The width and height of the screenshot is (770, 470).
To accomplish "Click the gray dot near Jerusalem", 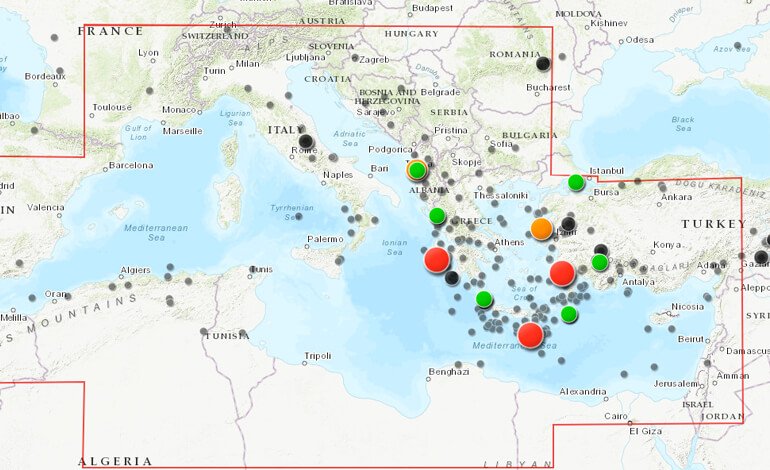I will point(707,363).
